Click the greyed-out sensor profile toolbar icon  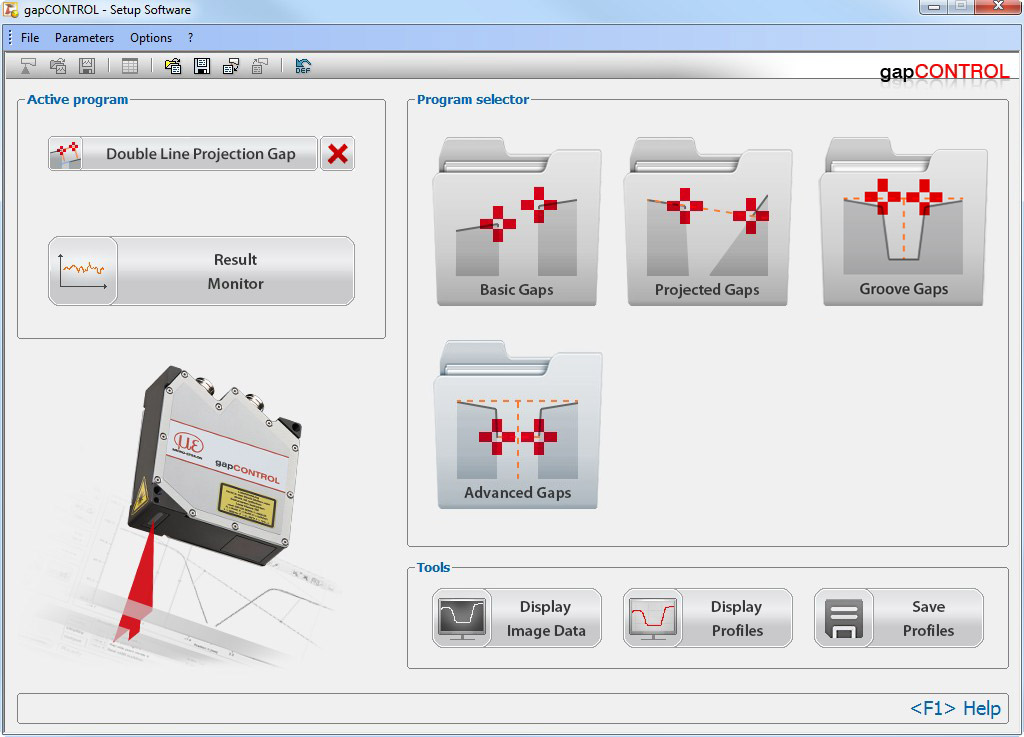[28, 66]
